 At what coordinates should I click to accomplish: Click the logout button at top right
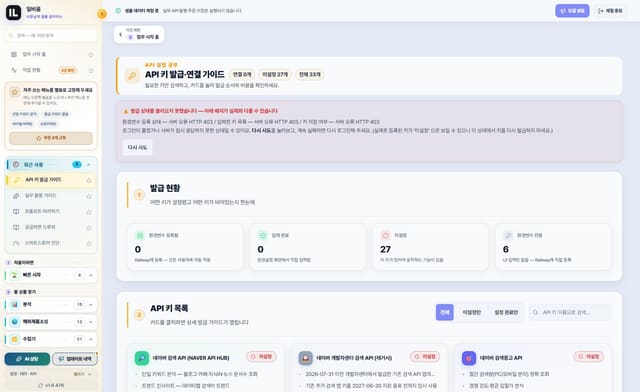(610, 11)
